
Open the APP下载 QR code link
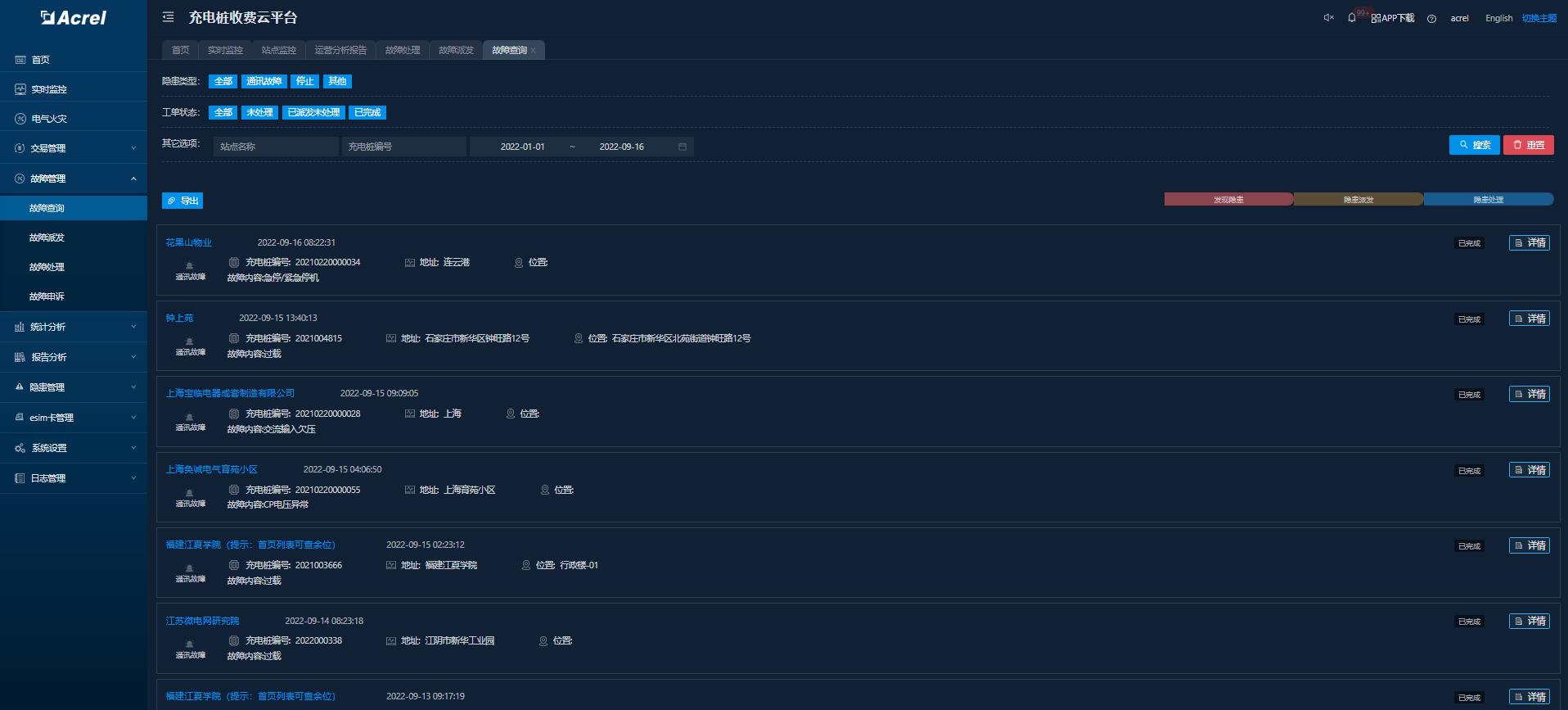[1392, 18]
